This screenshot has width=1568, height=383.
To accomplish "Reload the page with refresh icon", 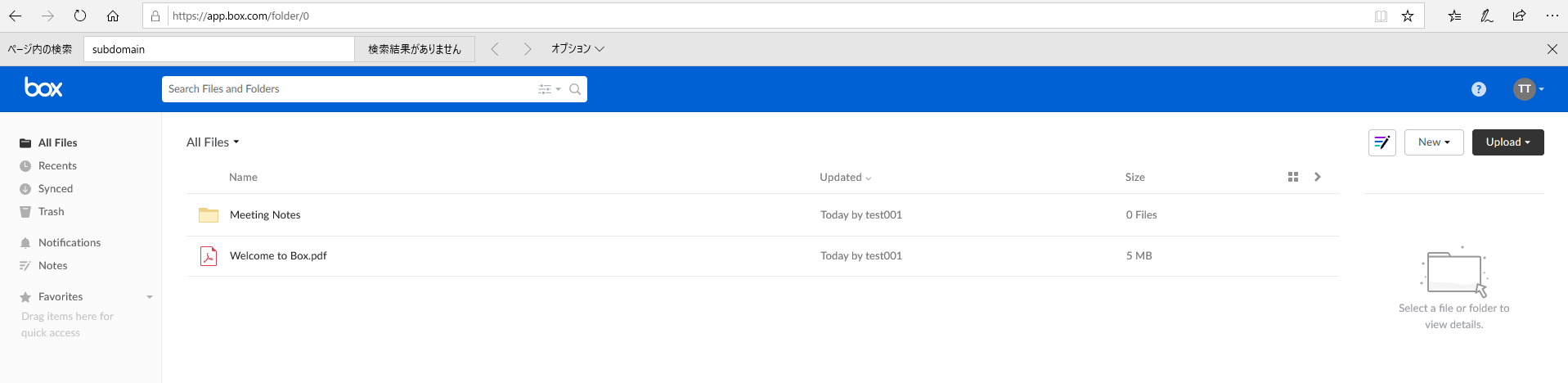I will pos(80,16).
